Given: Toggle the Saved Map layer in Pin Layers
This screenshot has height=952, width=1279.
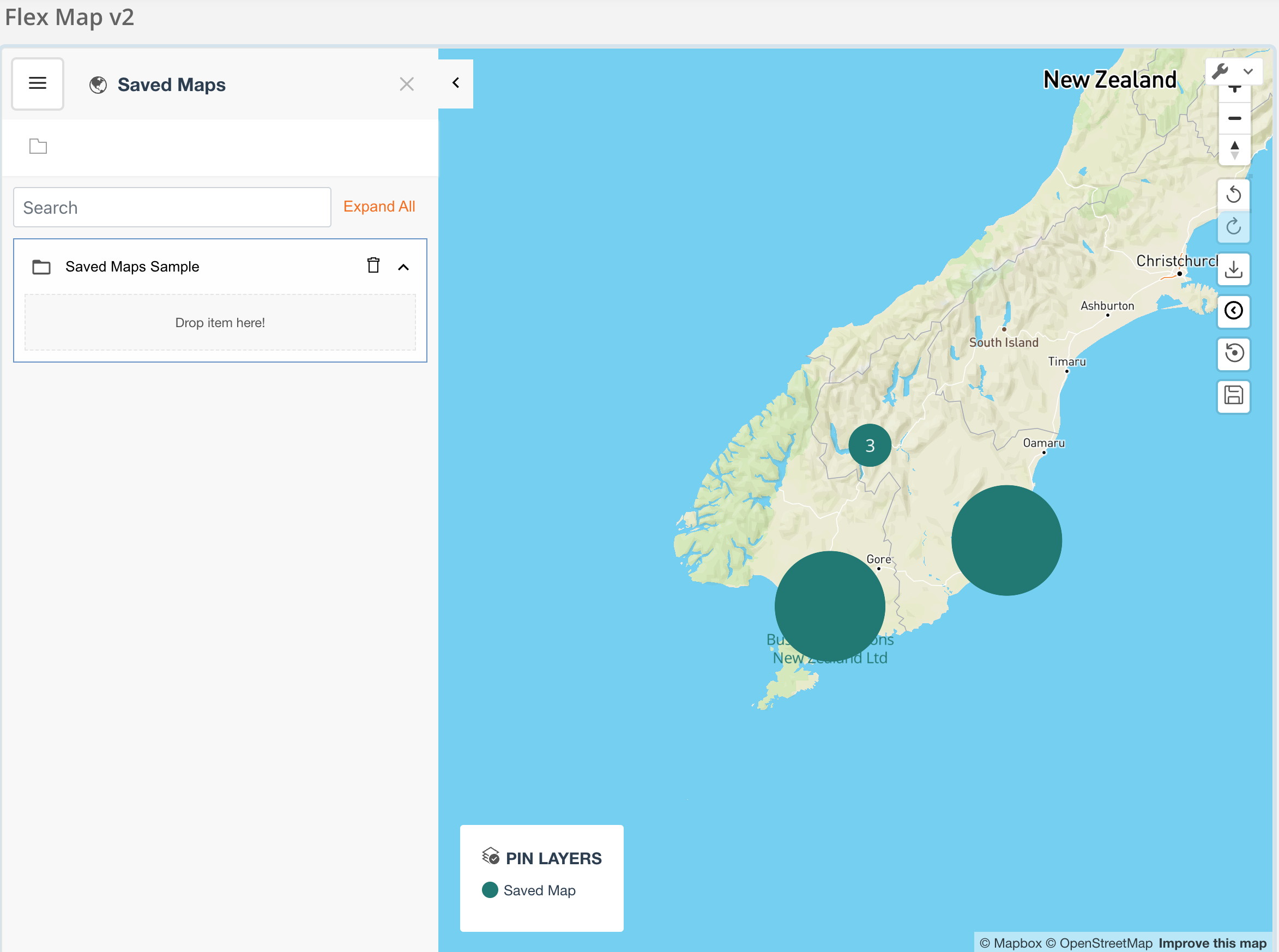Looking at the screenshot, I should coord(490,890).
